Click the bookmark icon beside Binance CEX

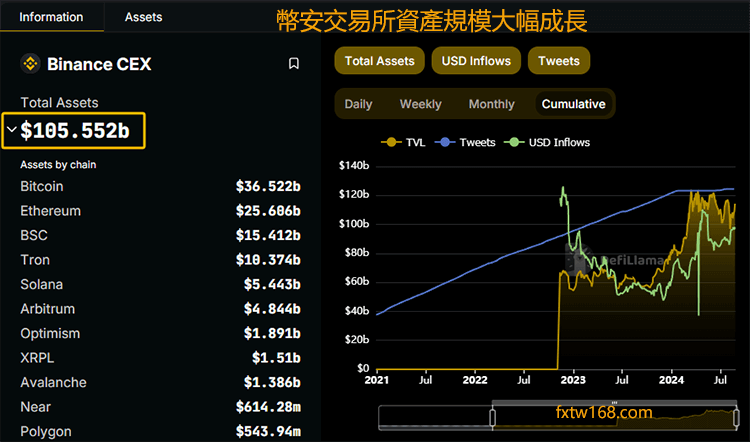tap(294, 64)
